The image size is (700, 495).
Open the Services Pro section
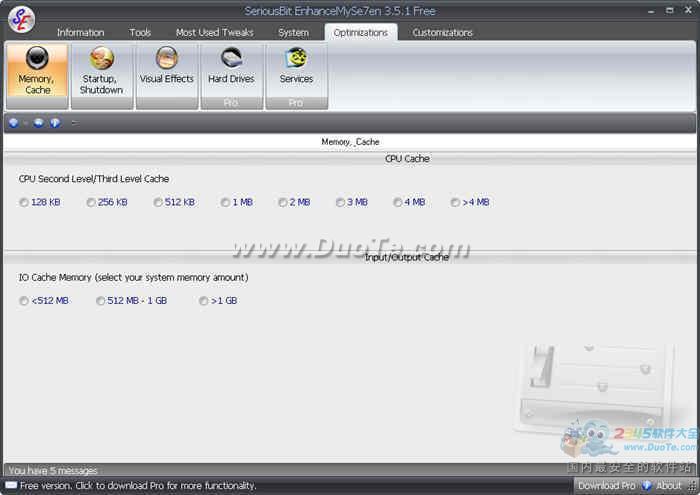(x=296, y=76)
